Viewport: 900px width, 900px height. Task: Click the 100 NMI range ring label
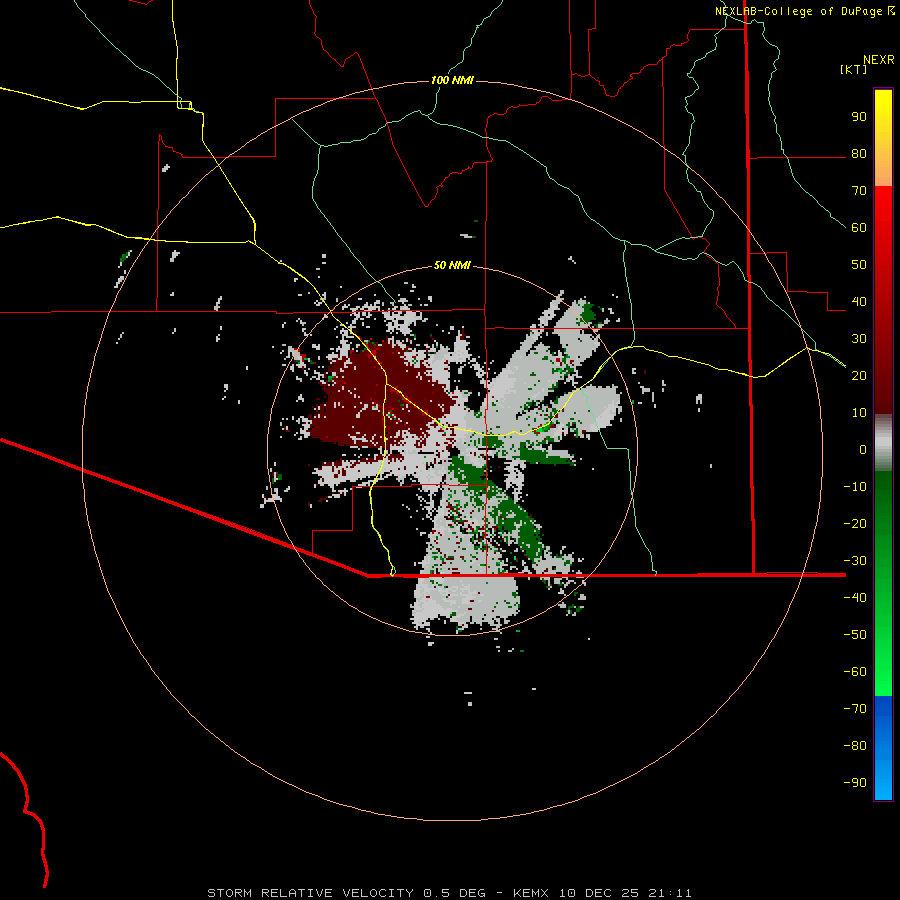[452, 80]
